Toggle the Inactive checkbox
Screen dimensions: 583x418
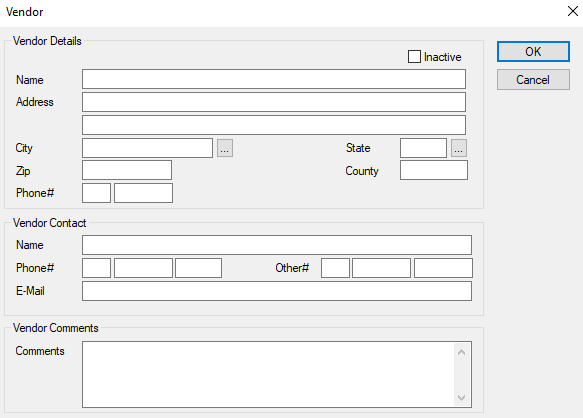pos(414,57)
